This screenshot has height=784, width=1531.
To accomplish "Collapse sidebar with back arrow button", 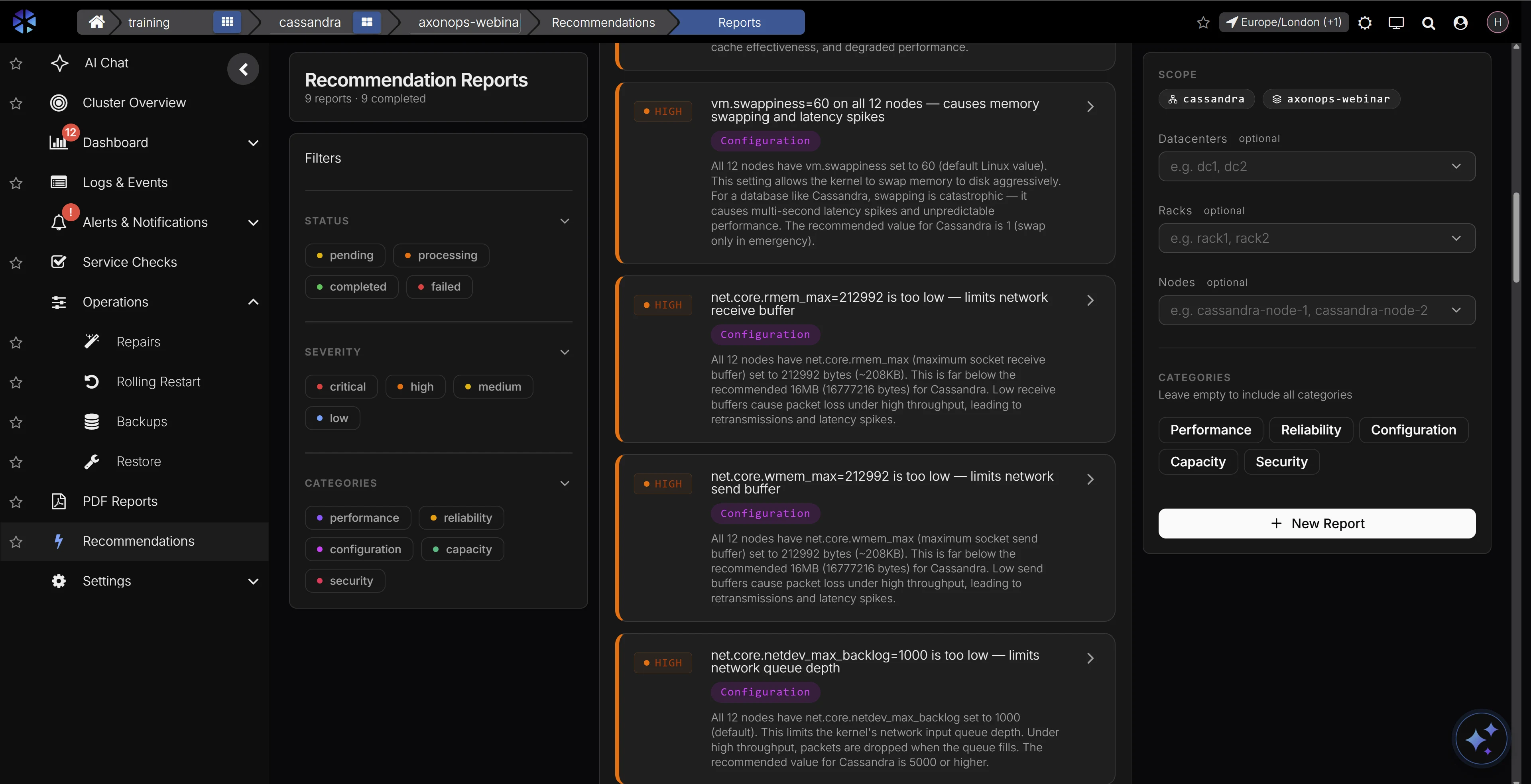I will tap(243, 69).
